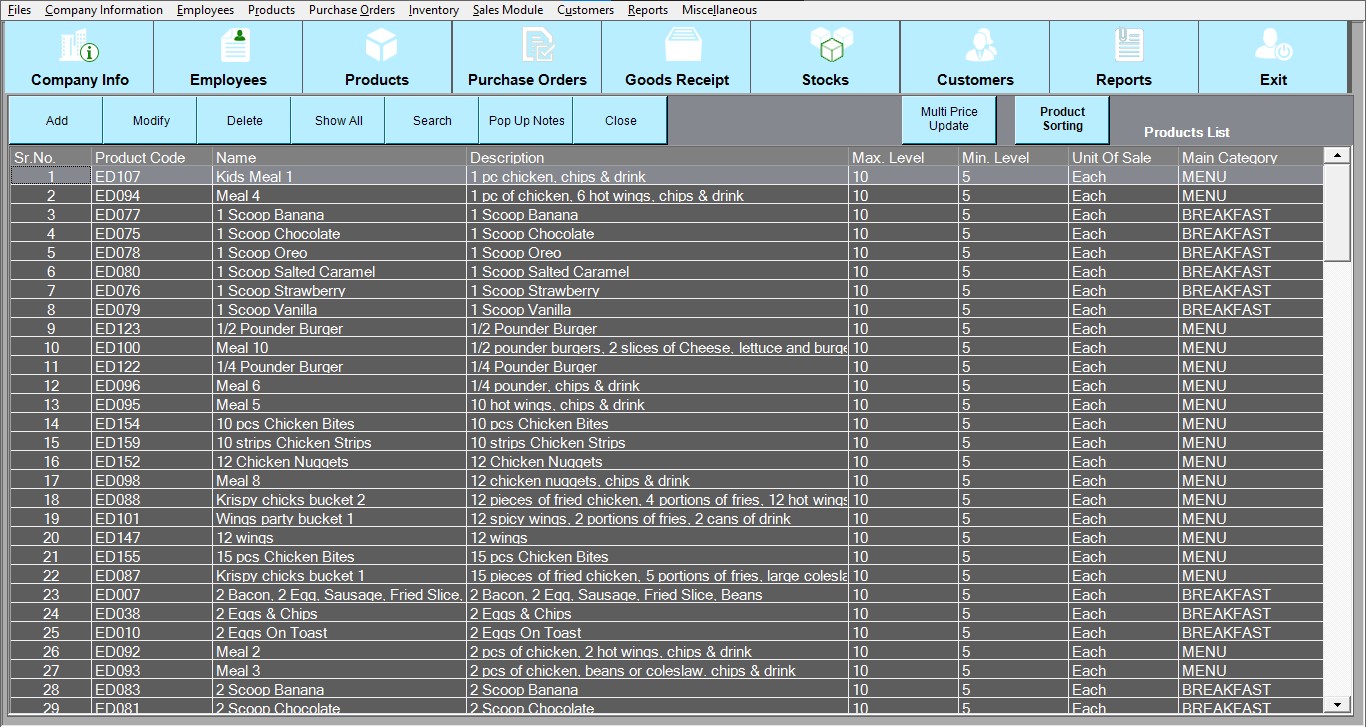Open Multi Price Update
This screenshot has width=1366, height=727.
(948, 119)
